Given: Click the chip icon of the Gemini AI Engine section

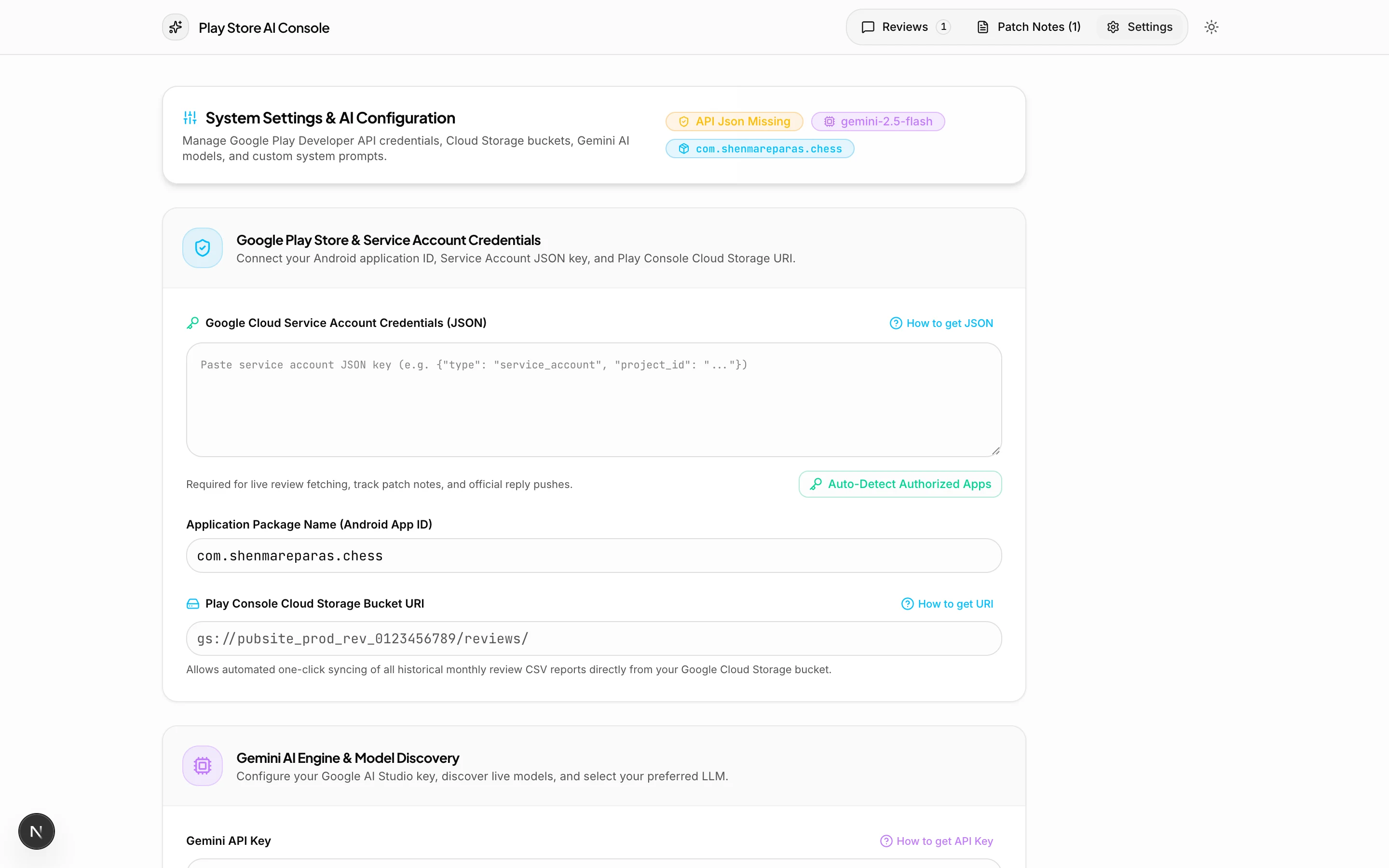Looking at the screenshot, I should coord(203,766).
